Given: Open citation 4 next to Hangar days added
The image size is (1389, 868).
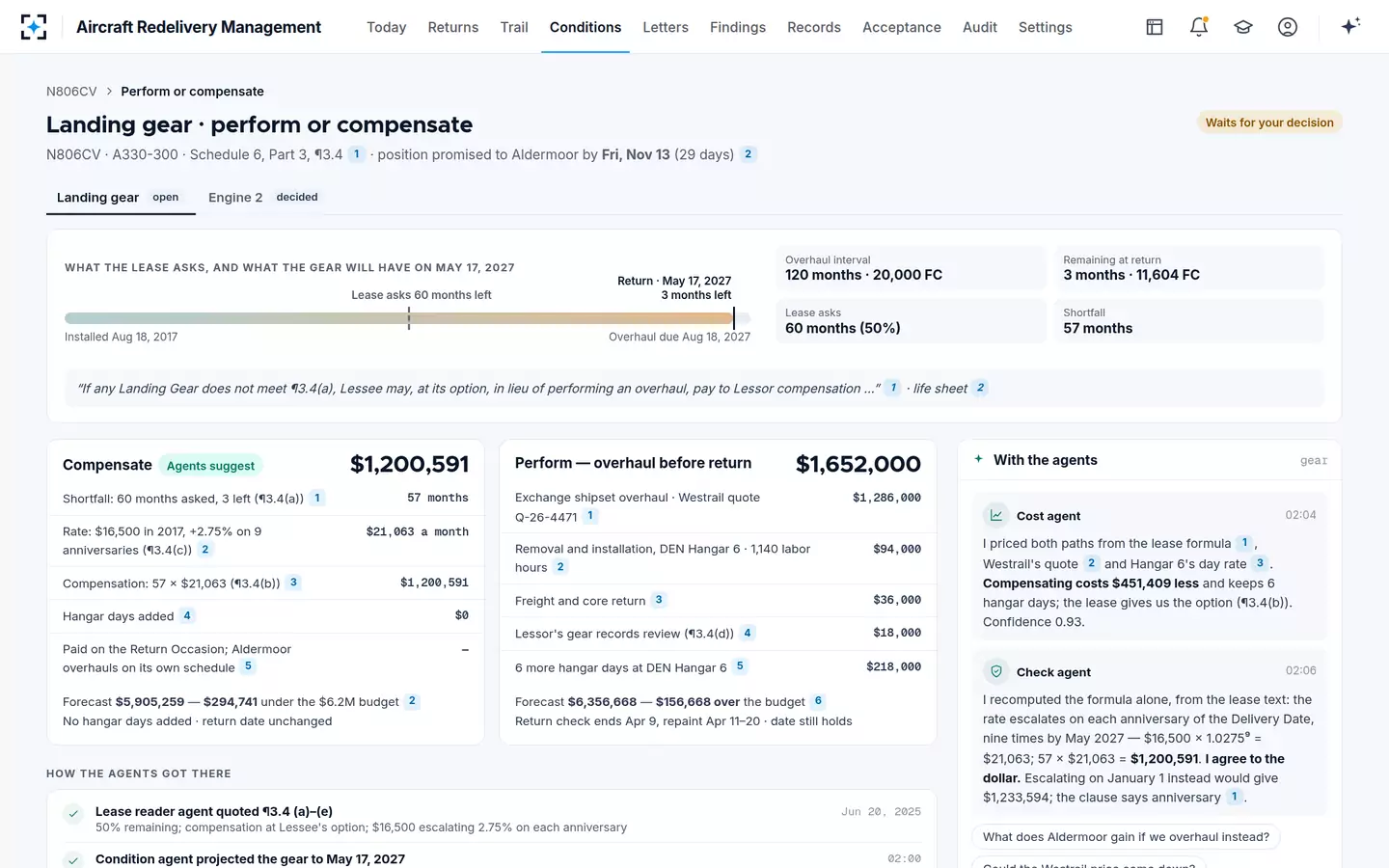Looking at the screenshot, I should pyautogui.click(x=187, y=615).
